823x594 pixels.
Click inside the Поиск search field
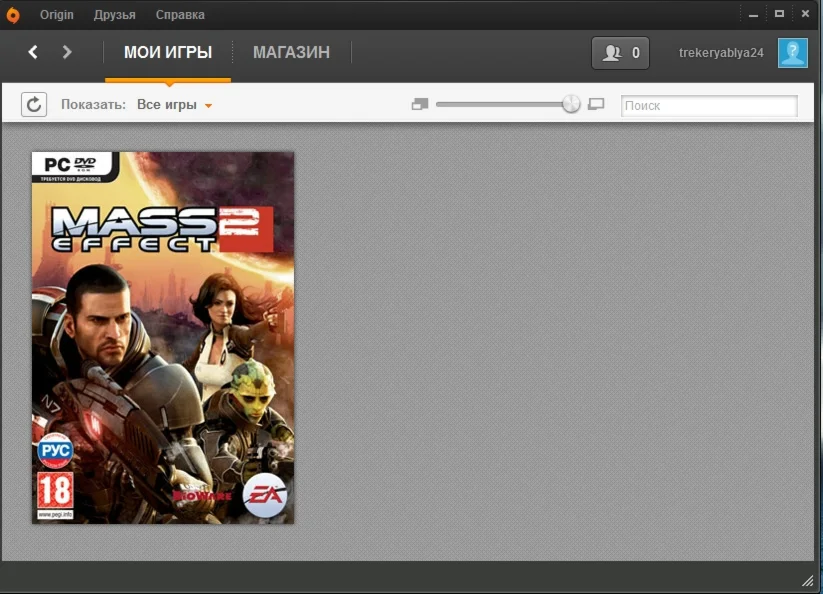(708, 105)
